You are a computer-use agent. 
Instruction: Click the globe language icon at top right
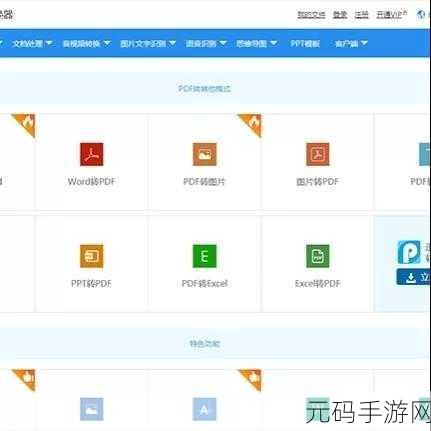tap(421, 14)
